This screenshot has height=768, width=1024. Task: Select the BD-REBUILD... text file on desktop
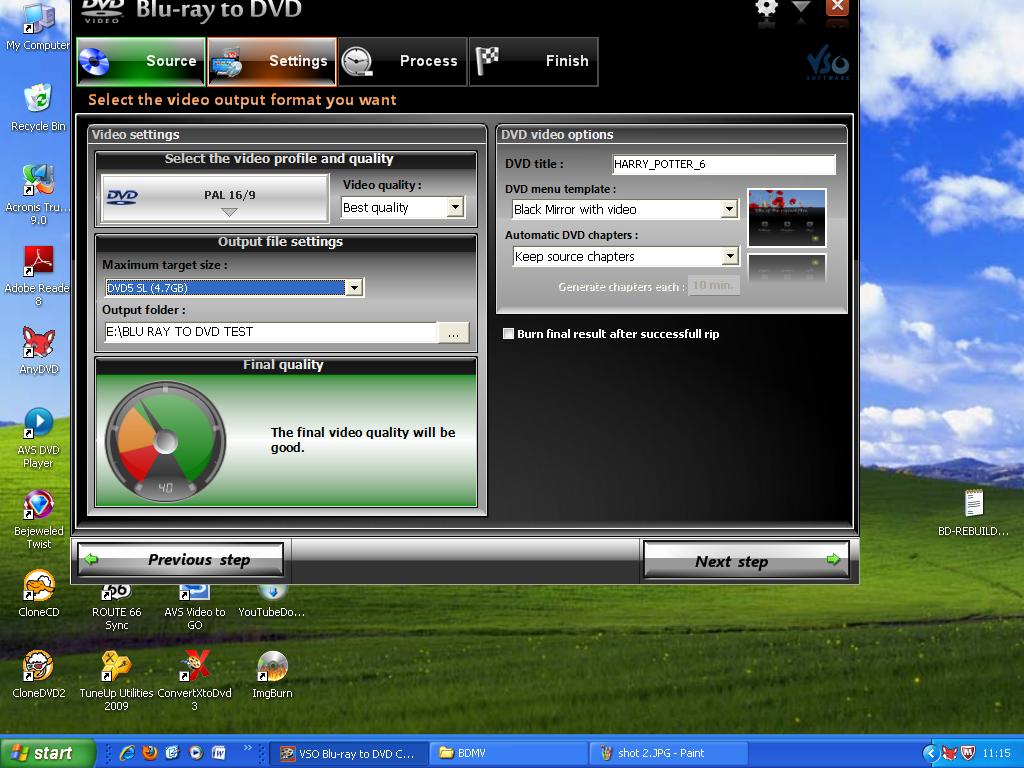(x=973, y=513)
